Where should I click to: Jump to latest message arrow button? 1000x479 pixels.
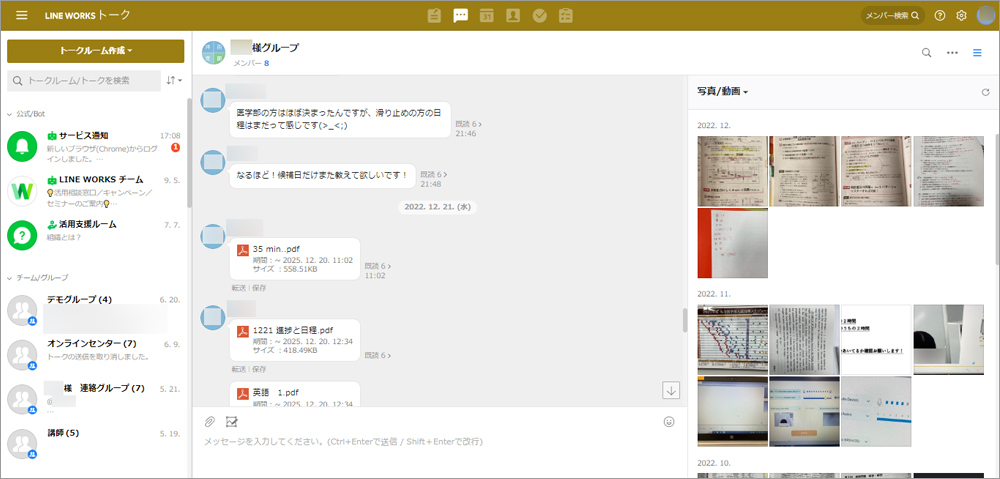pyautogui.click(x=671, y=390)
